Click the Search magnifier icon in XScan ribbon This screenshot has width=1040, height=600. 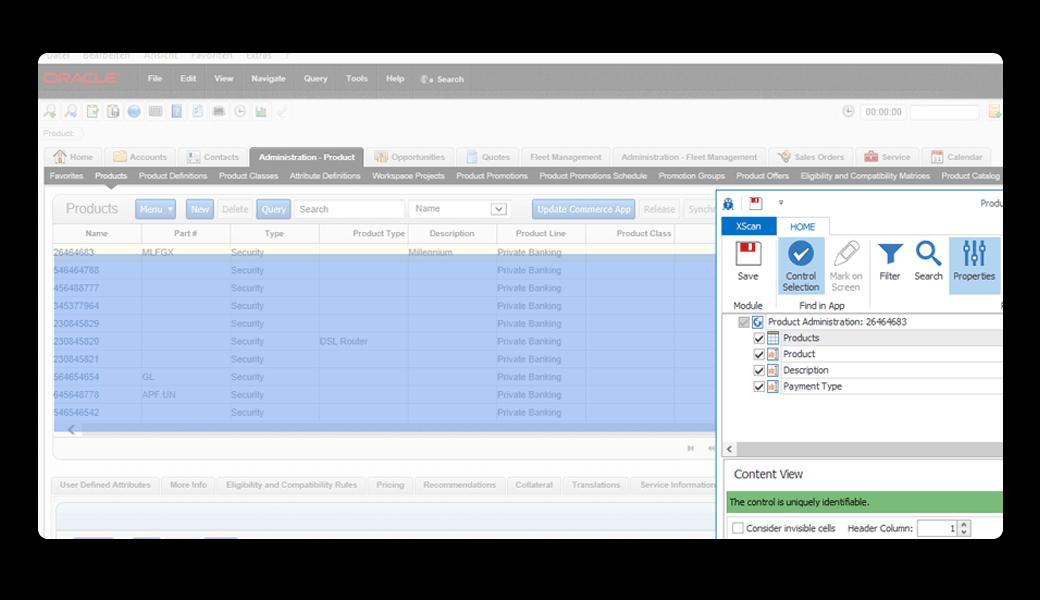click(928, 263)
